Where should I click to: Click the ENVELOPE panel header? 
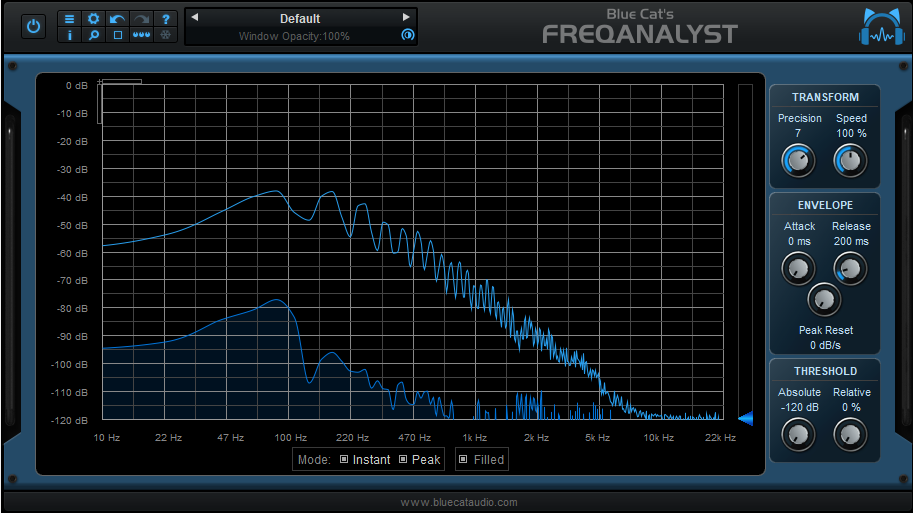825,205
